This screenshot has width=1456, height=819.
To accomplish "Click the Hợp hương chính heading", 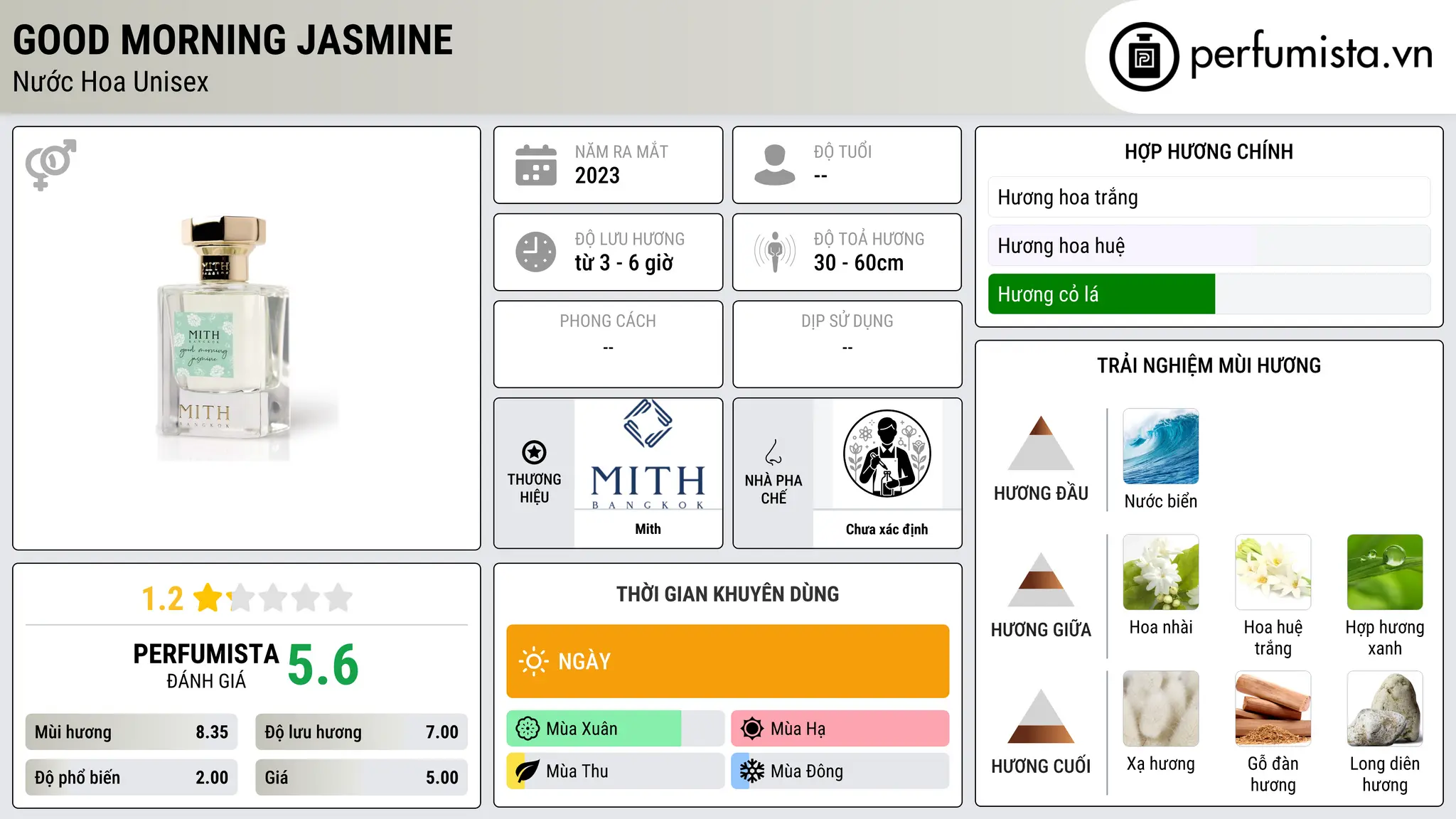I will pos(1209,151).
